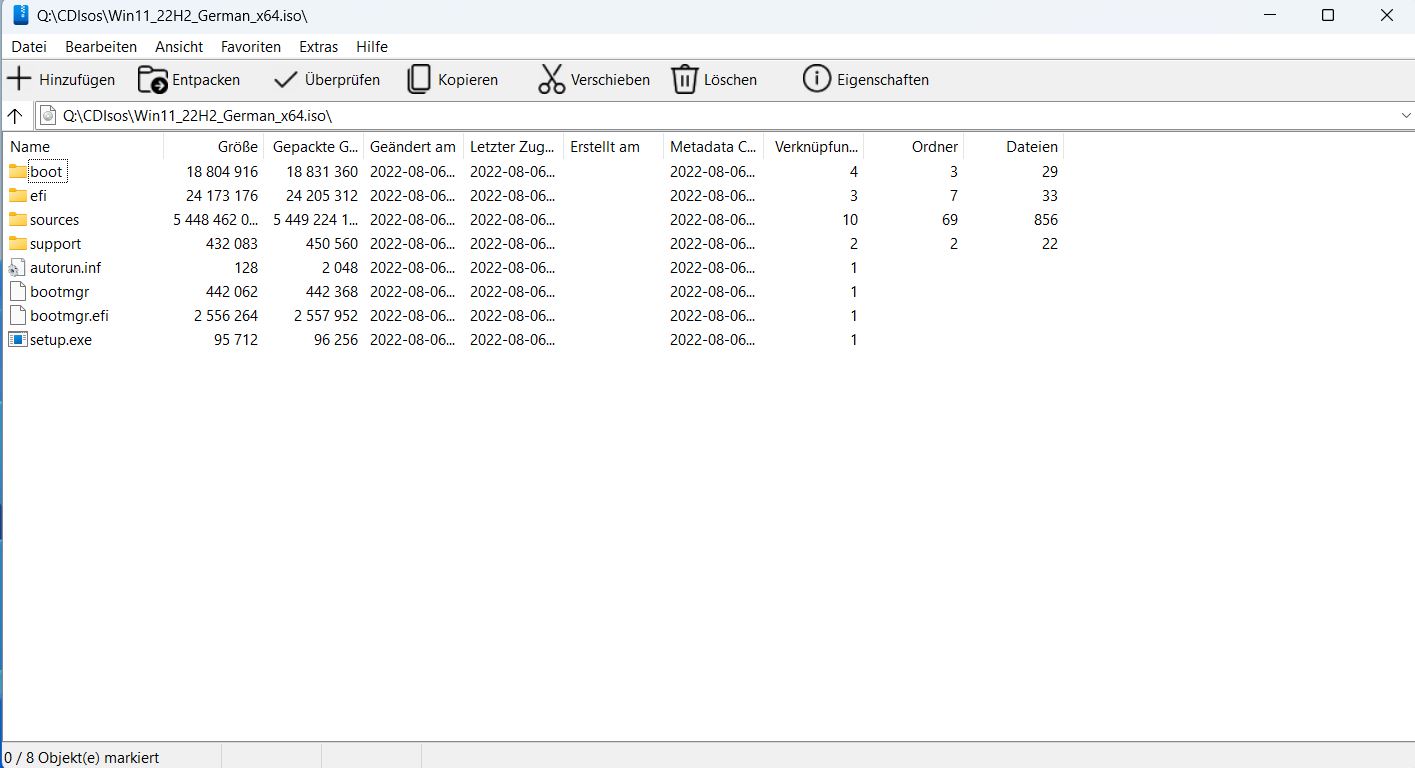This screenshot has height=768, width=1415.
Task: Click the size value 2 556 264
Action: click(x=226, y=315)
